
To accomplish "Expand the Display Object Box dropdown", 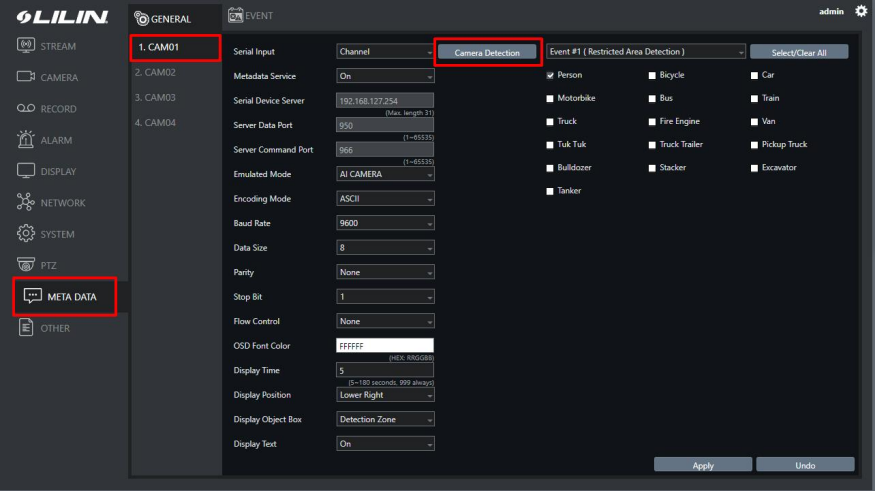I will coord(385,420).
